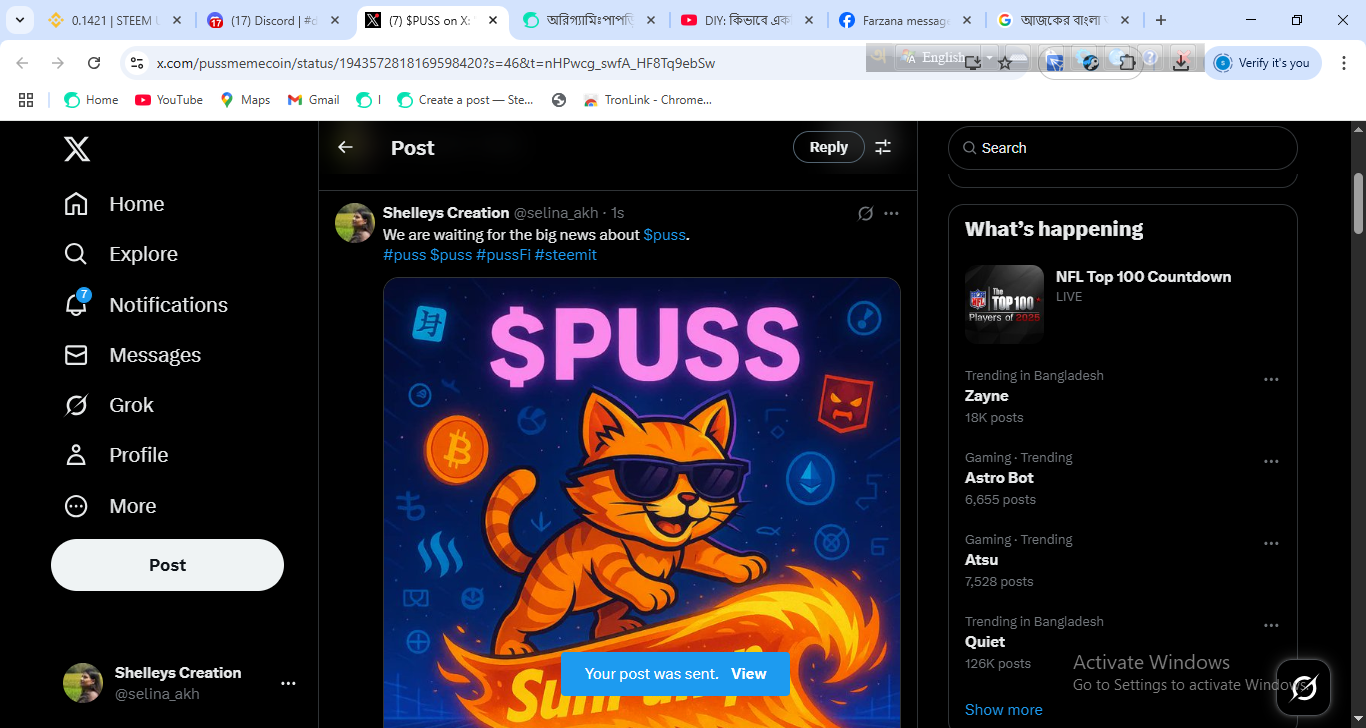Open the Maps bookmark
Viewport: 1366px width, 728px height.
click(x=245, y=100)
